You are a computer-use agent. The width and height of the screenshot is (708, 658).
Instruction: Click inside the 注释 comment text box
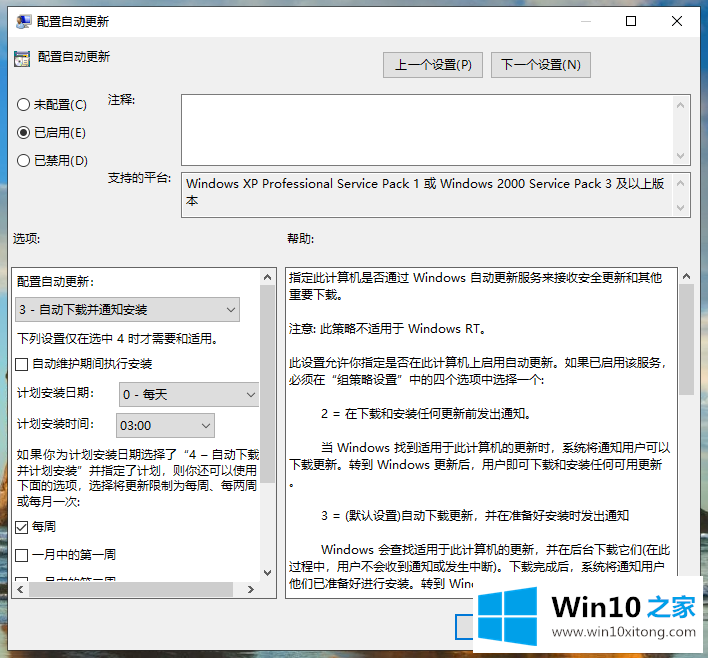[x=428, y=130]
